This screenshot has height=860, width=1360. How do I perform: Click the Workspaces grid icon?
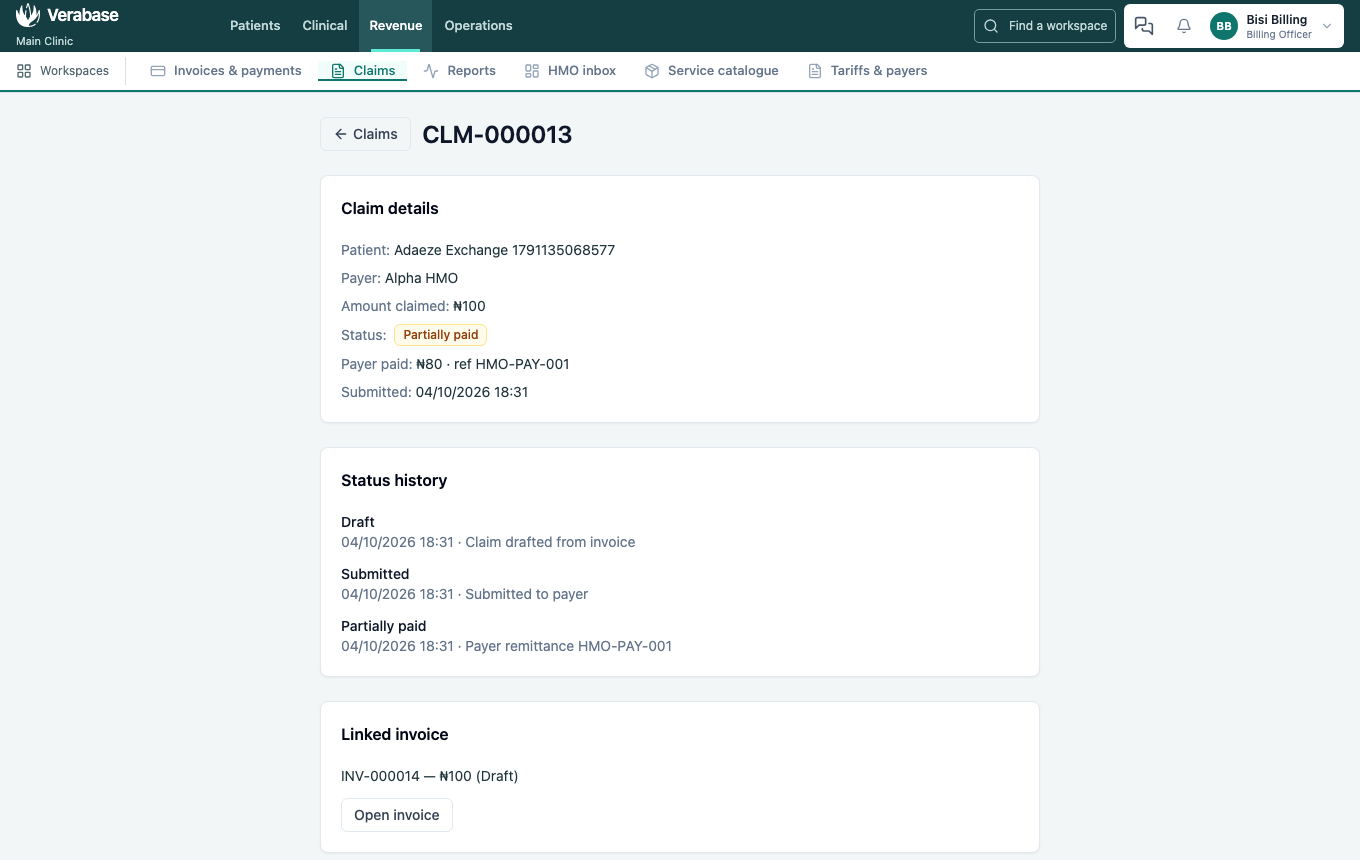[24, 71]
